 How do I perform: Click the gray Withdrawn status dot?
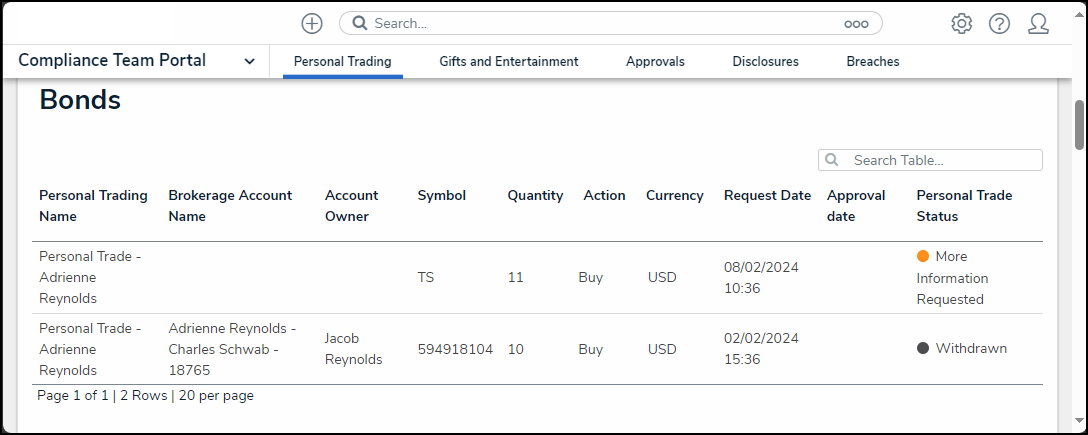[923, 348]
